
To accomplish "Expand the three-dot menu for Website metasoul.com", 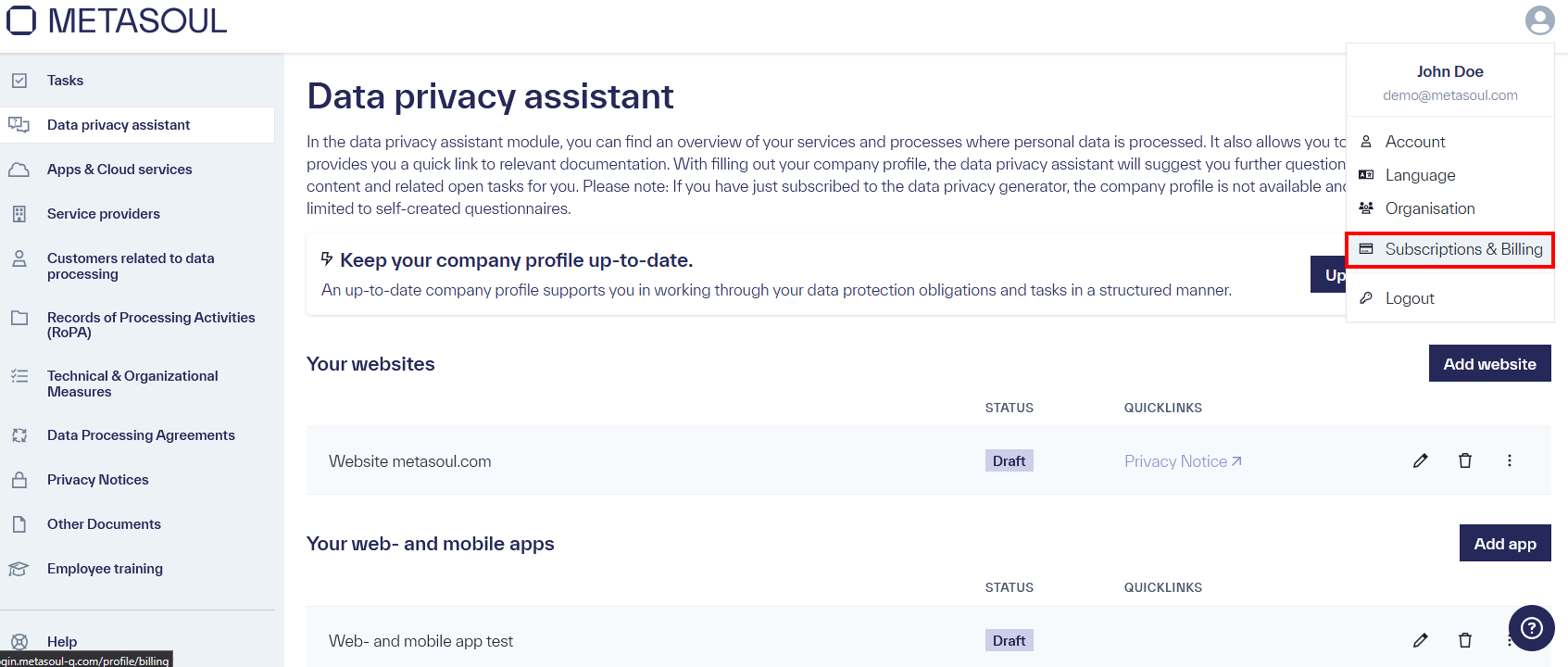I will tap(1510, 460).
